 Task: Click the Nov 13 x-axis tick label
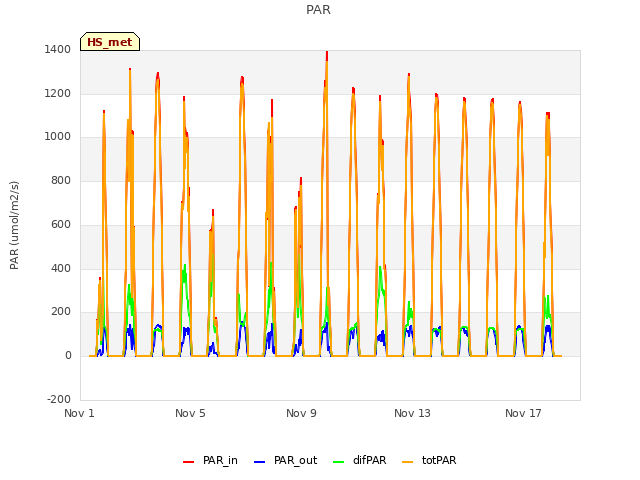[x=412, y=413]
